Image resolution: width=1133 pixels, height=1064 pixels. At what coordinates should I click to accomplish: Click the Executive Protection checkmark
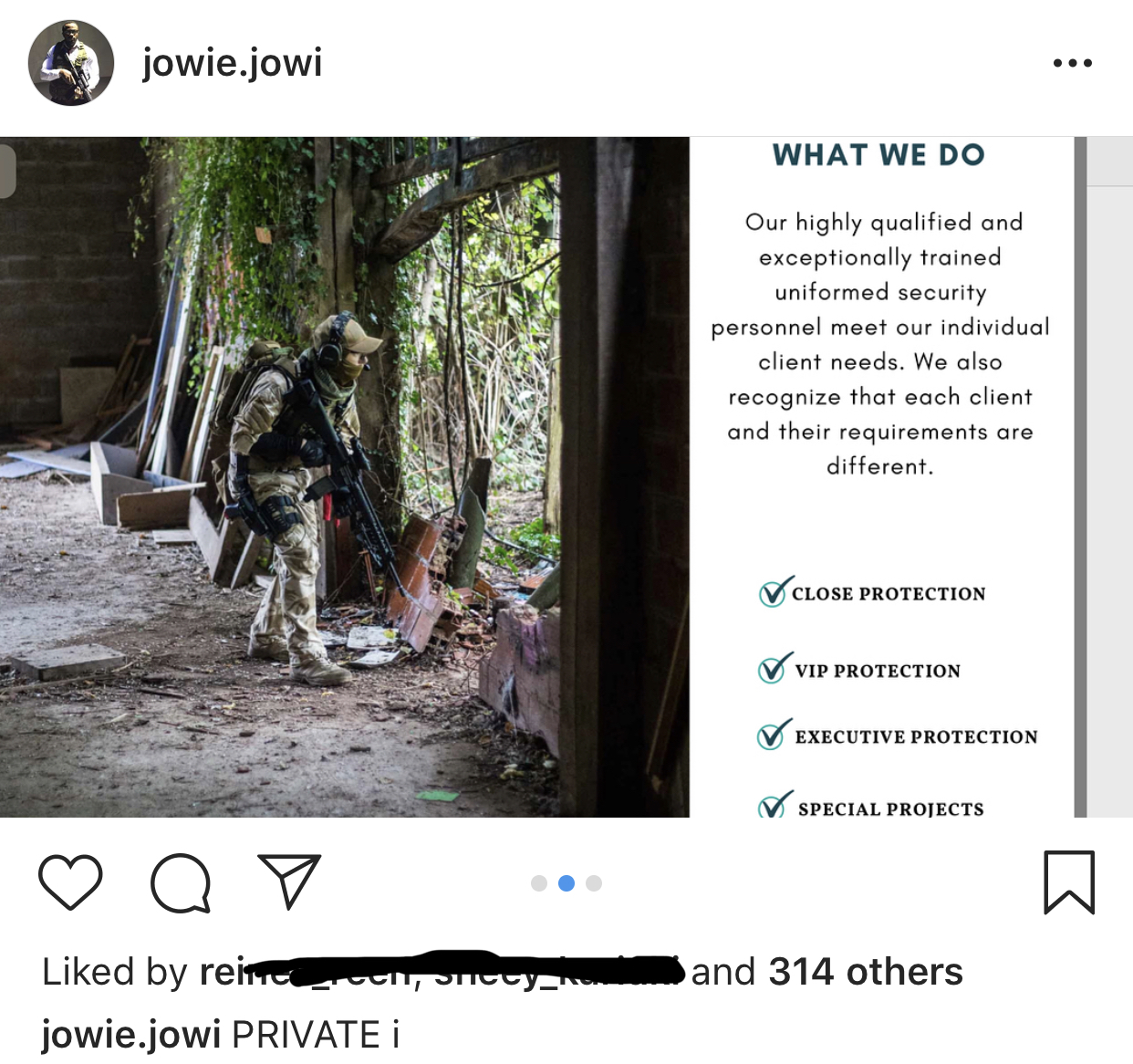tap(774, 735)
